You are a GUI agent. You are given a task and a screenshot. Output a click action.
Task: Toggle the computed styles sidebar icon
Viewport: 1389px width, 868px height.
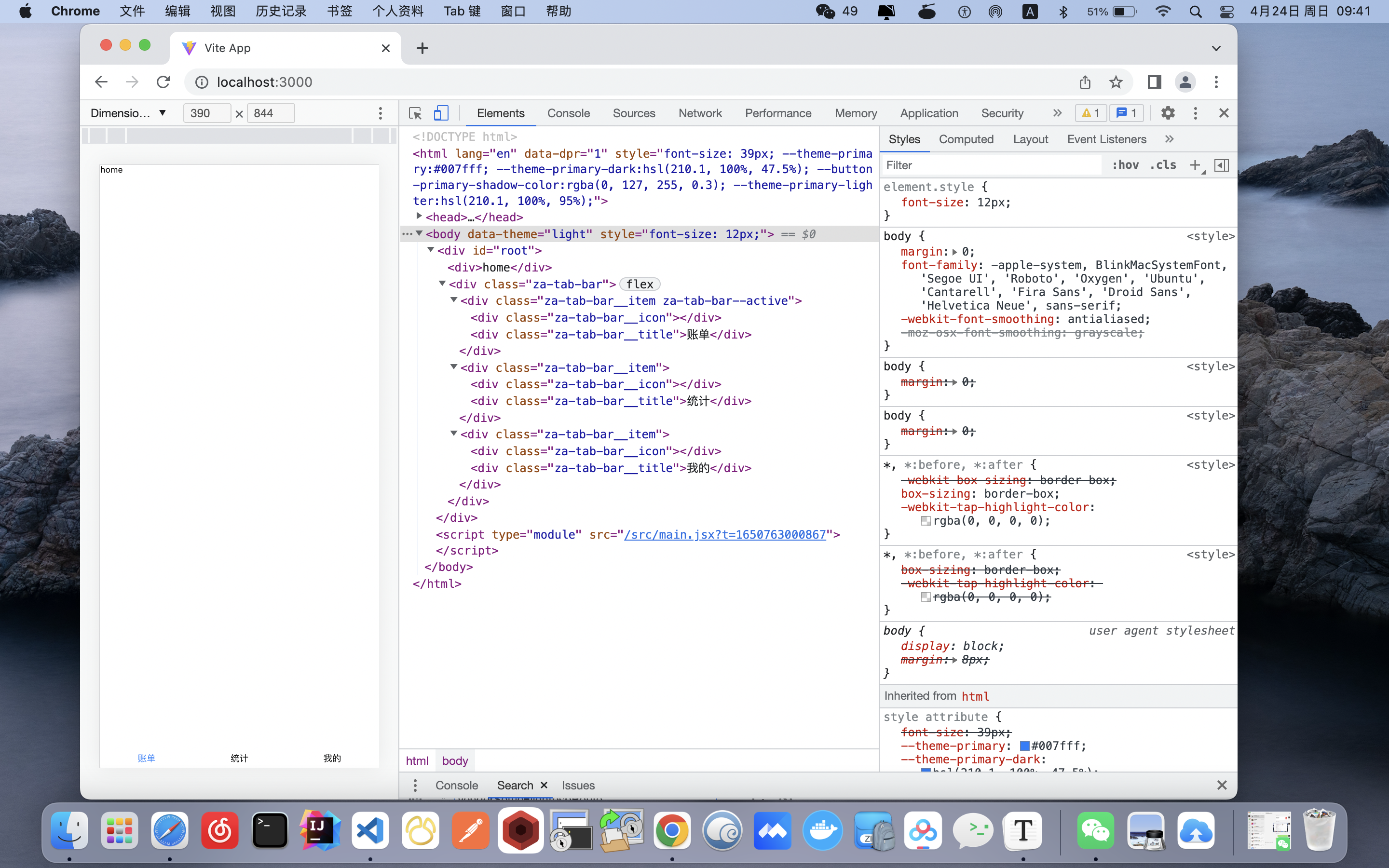(1222, 165)
